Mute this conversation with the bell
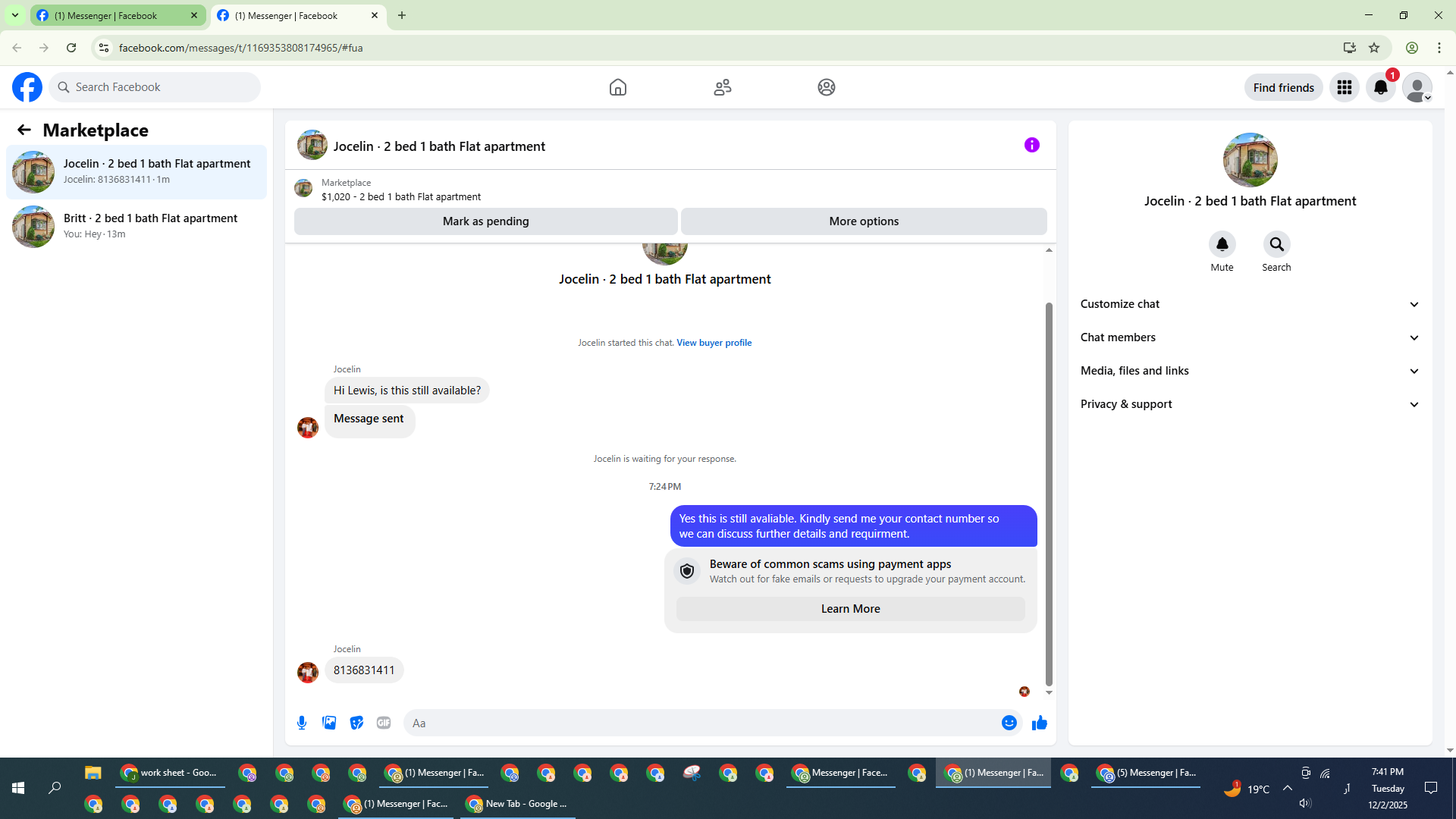 pos(1222,244)
